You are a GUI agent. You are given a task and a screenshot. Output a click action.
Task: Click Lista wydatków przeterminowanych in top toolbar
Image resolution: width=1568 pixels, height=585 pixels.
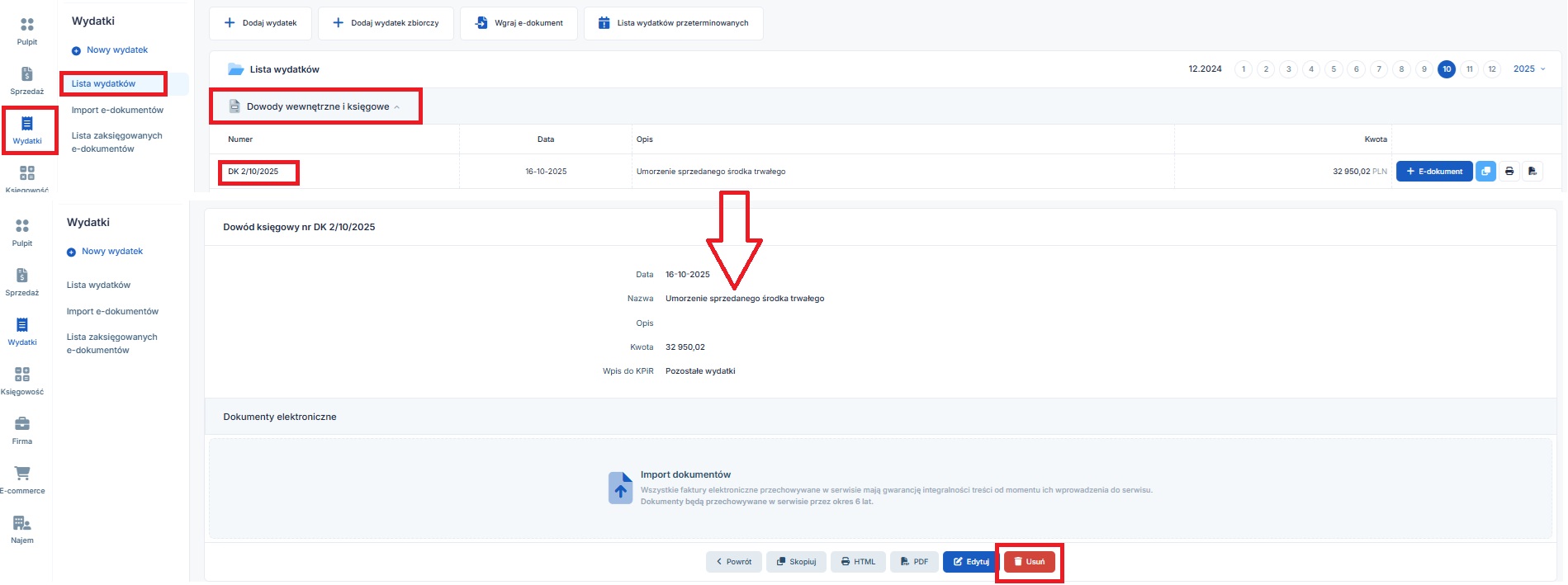tap(674, 23)
